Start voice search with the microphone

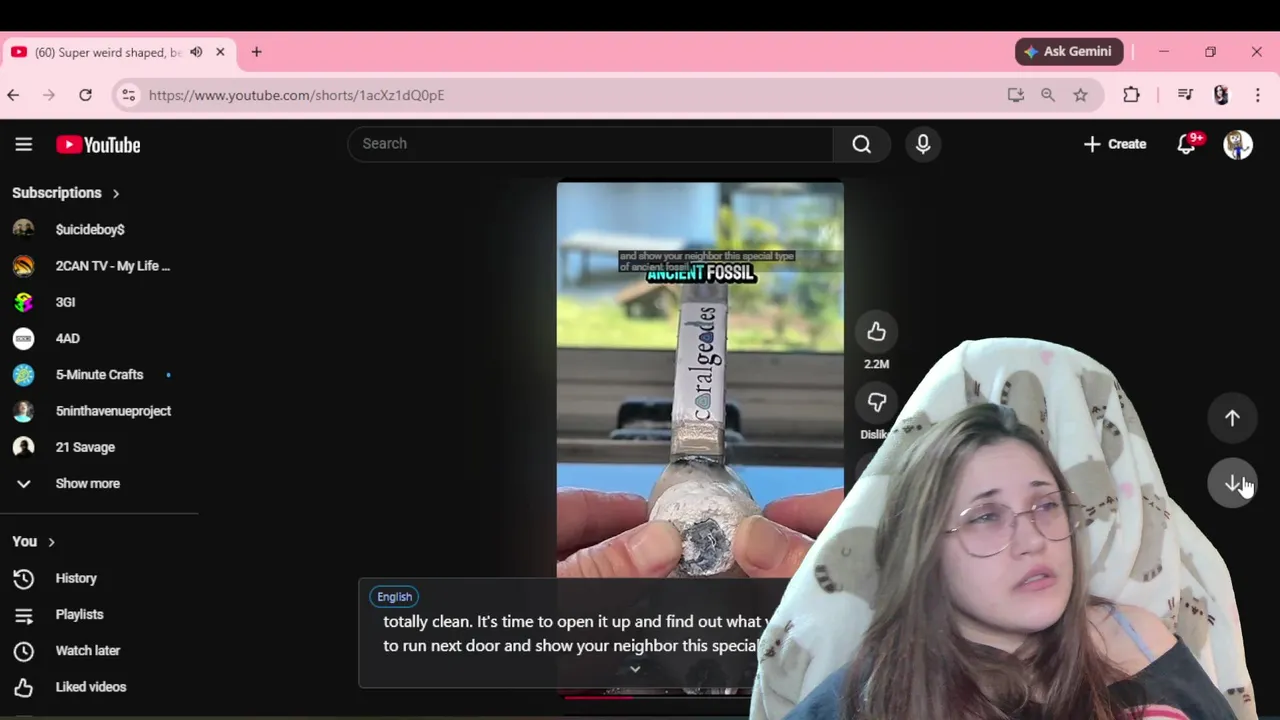(923, 144)
